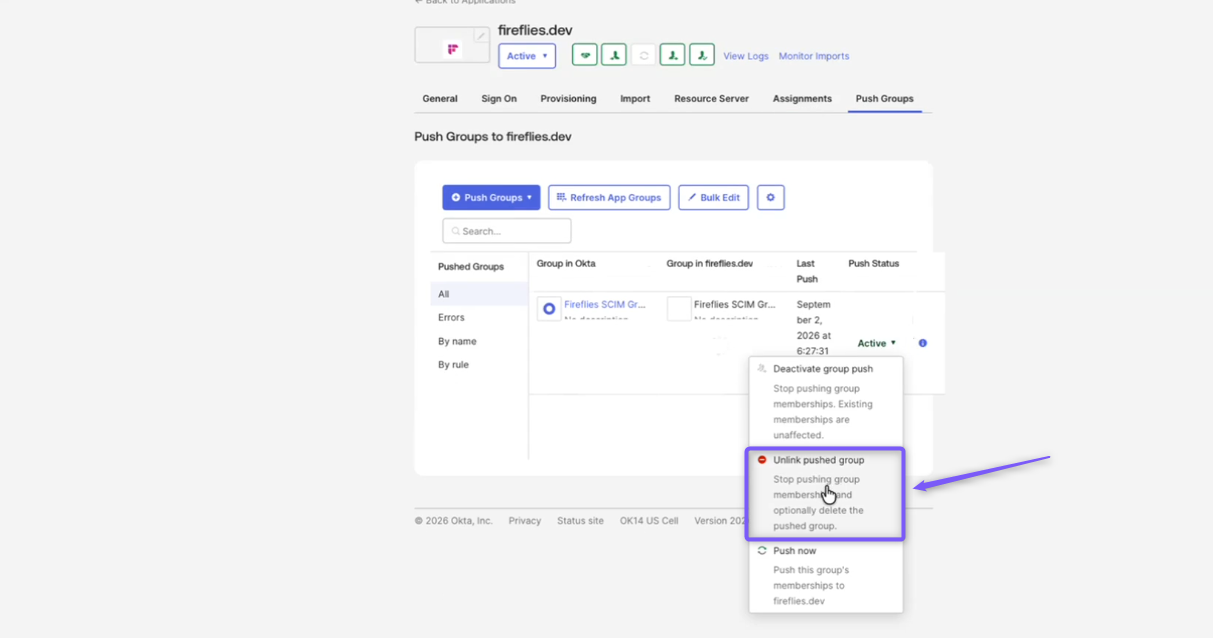The height and width of the screenshot is (638, 1213).
Task: Click the blue info icon beside Active status
Action: pos(923,343)
